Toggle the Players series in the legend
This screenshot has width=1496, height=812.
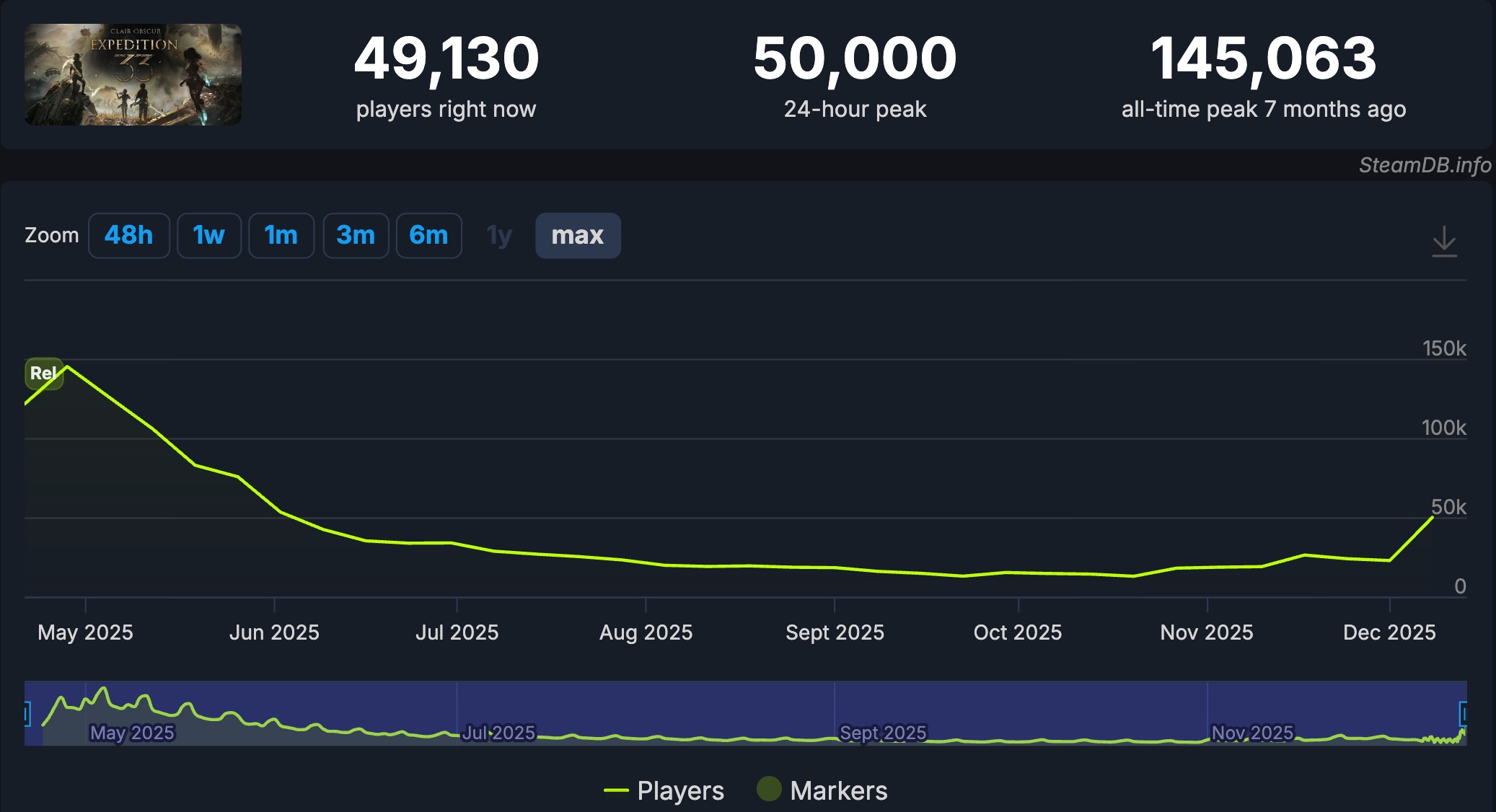679,790
